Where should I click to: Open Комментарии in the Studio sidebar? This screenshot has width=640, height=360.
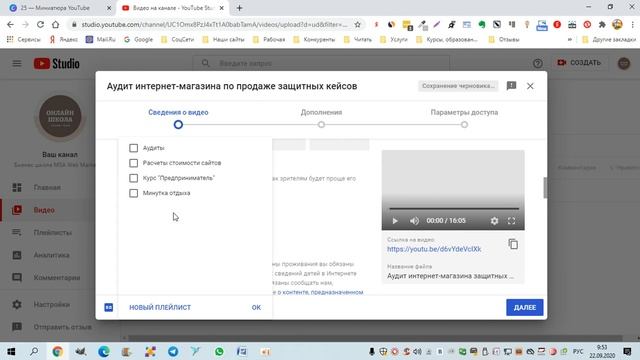47,278
